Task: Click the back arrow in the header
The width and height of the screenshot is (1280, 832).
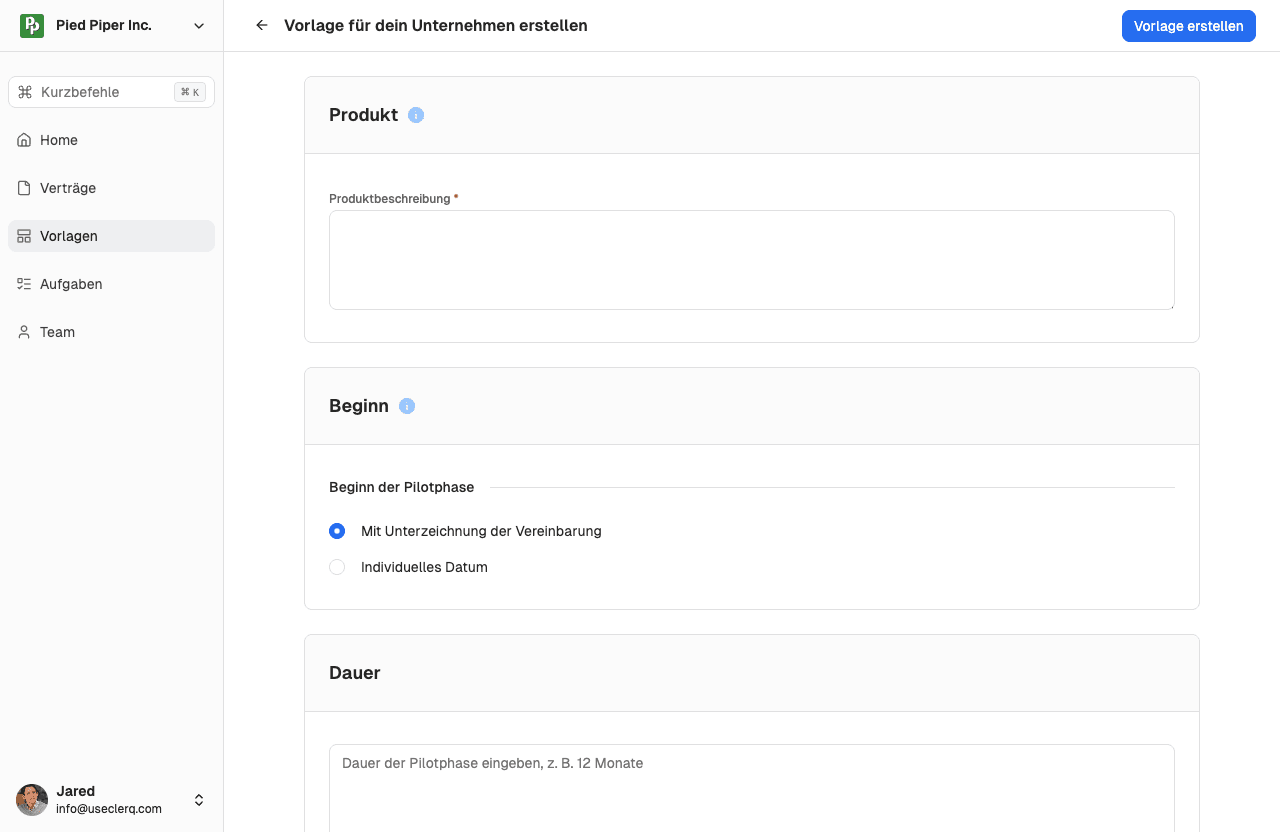Action: [262, 25]
